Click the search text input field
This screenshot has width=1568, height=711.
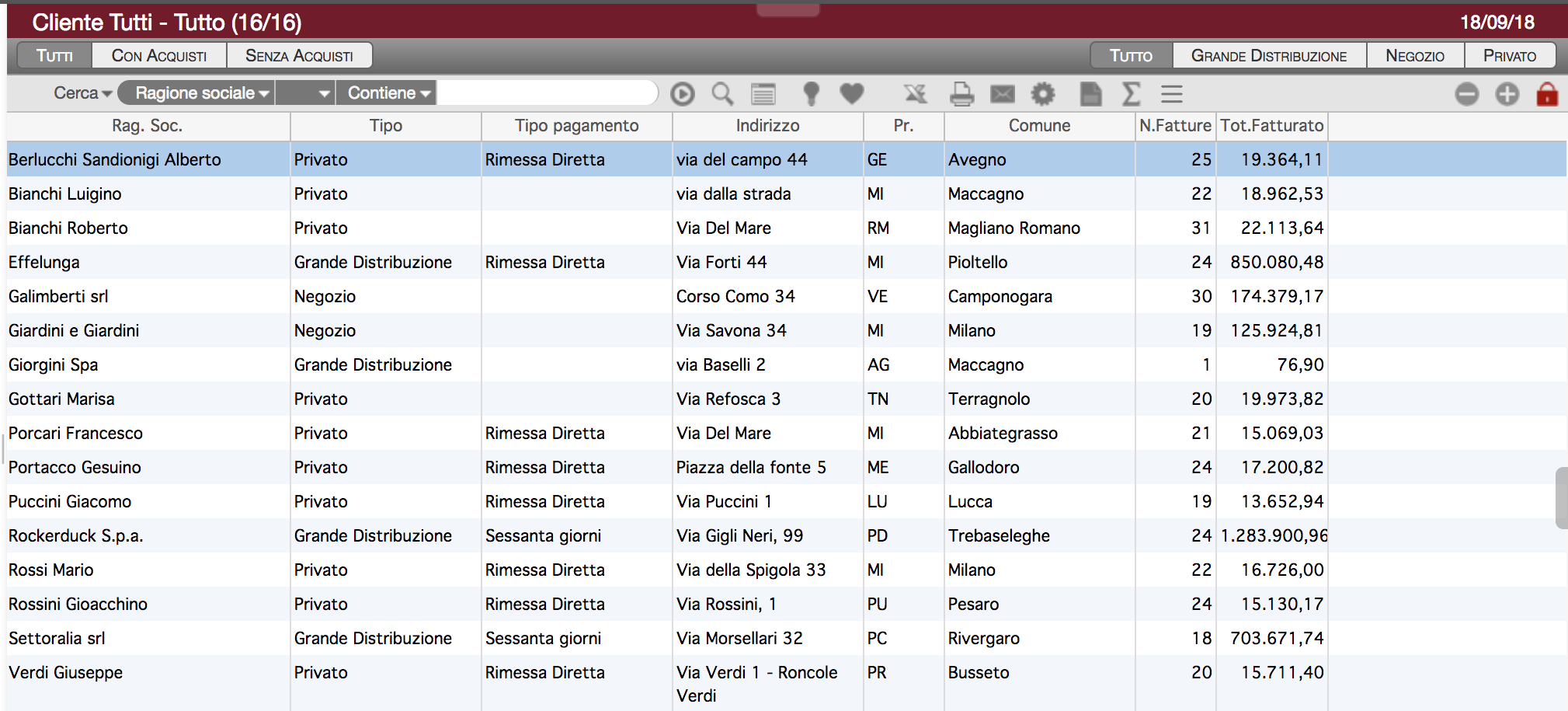pos(547,93)
